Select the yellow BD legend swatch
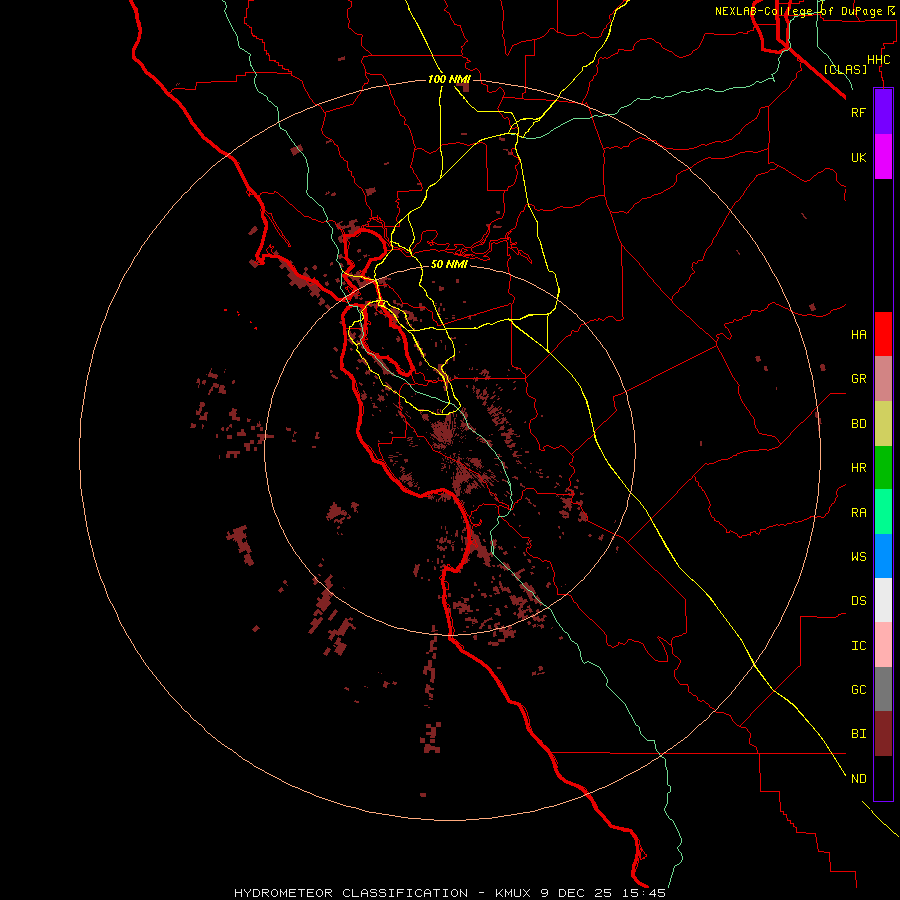Screen dimensions: 900x900 click(883, 424)
